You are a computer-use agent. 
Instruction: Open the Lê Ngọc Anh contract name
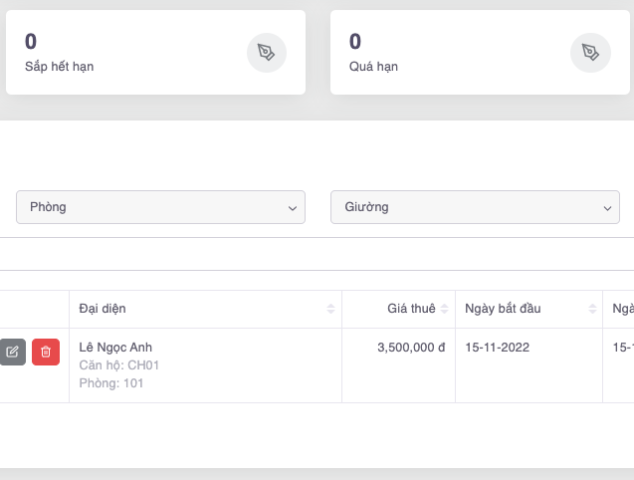click(116, 347)
